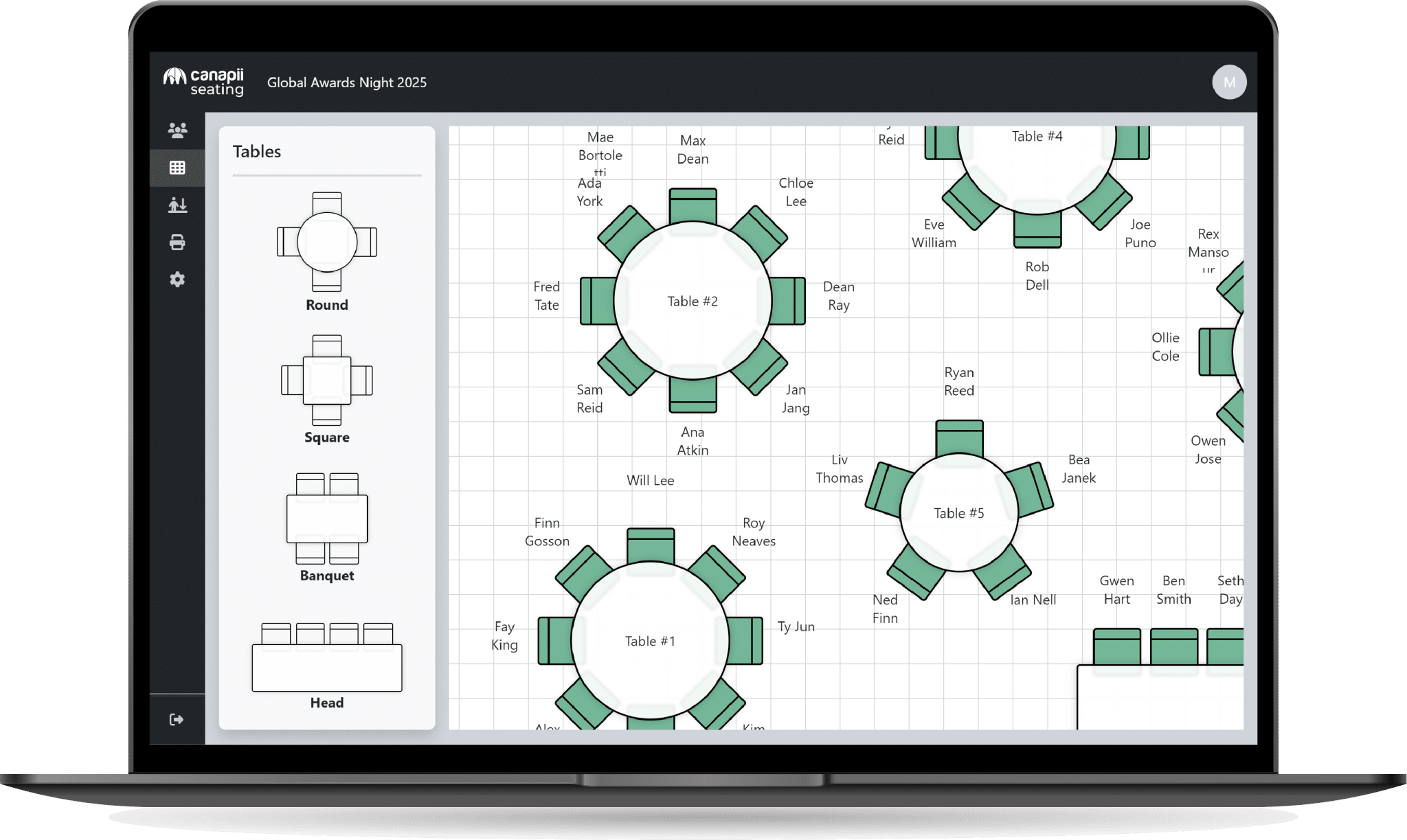Click the Canapii seating logo

click(x=203, y=82)
